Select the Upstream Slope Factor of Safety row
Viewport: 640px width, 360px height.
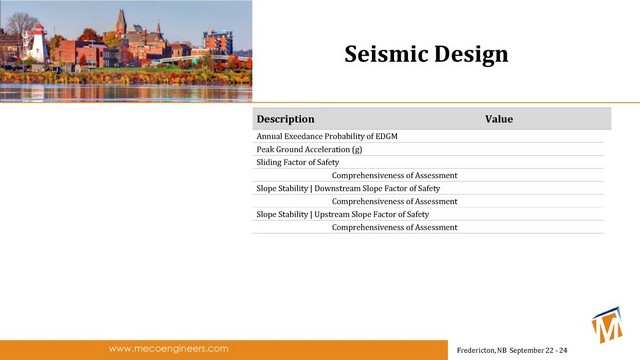pyautogui.click(x=428, y=214)
